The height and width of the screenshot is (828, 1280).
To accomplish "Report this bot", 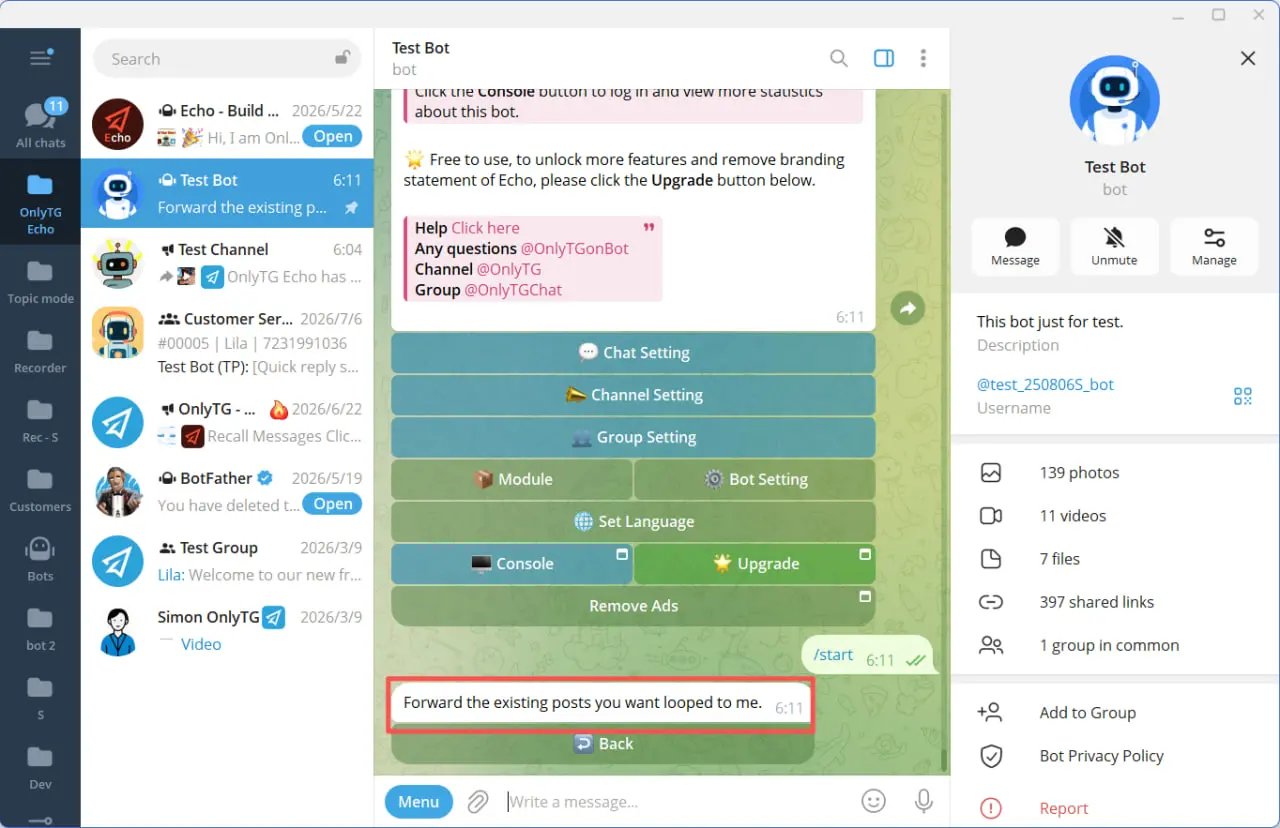I will click(x=1115, y=808).
